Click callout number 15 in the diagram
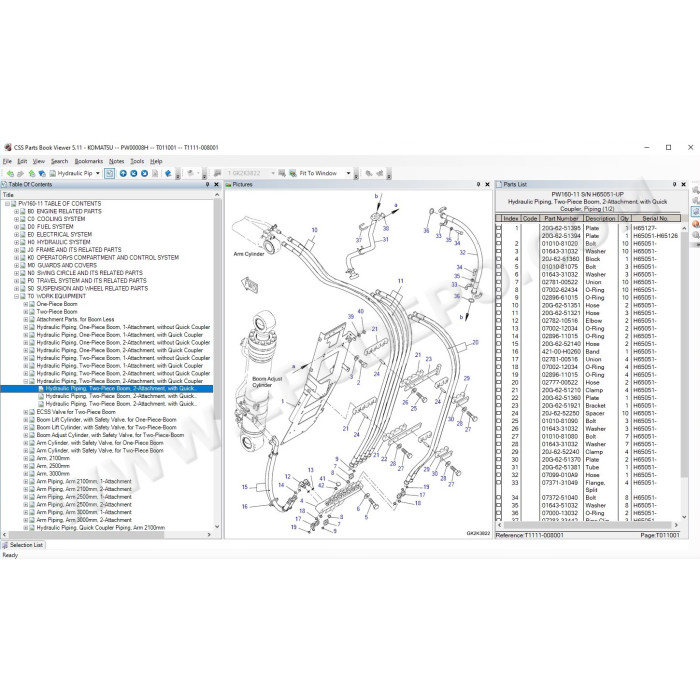Screen dimensions: 700x700 coord(245,487)
